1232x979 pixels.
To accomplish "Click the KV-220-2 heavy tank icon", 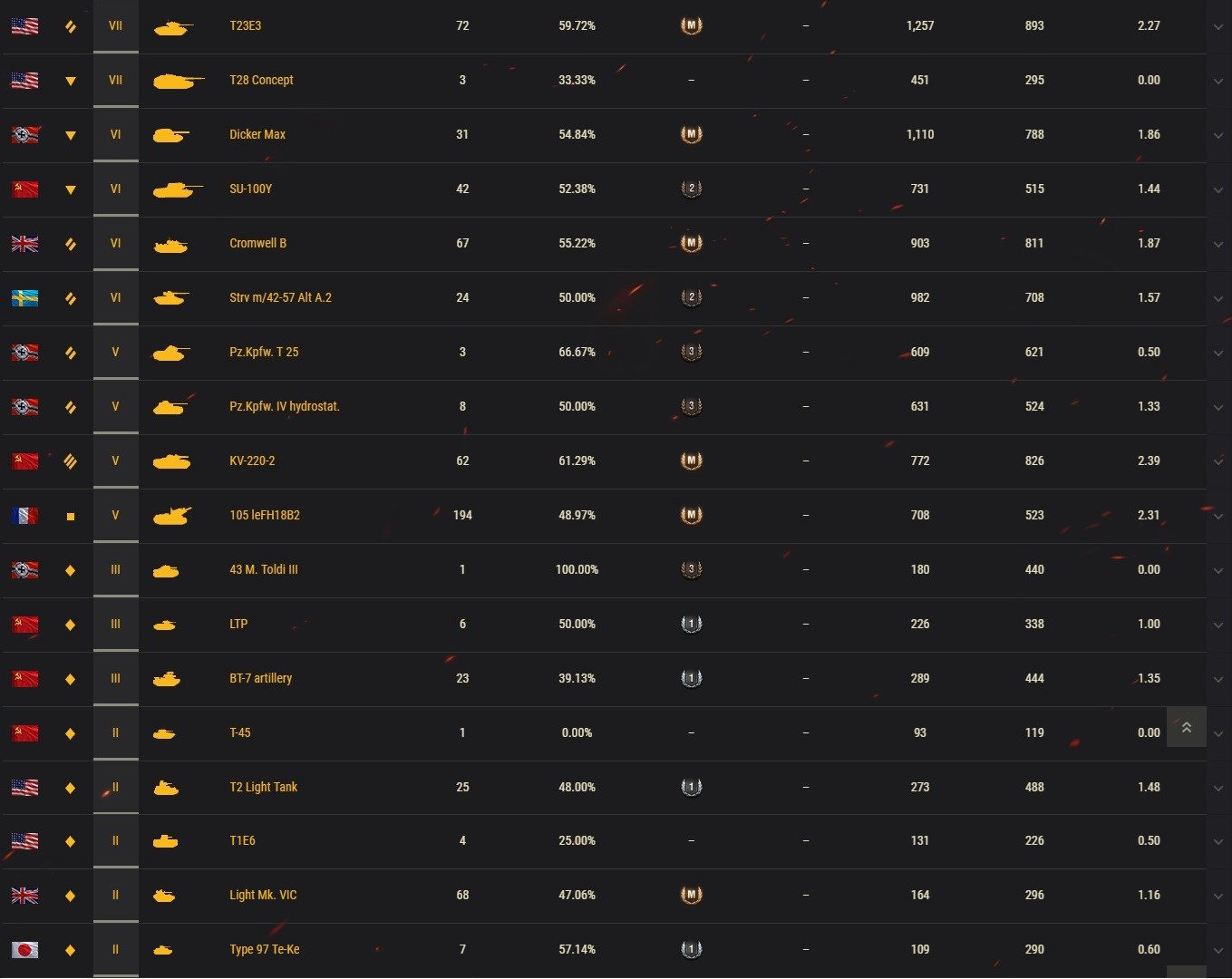I will coord(171,461).
